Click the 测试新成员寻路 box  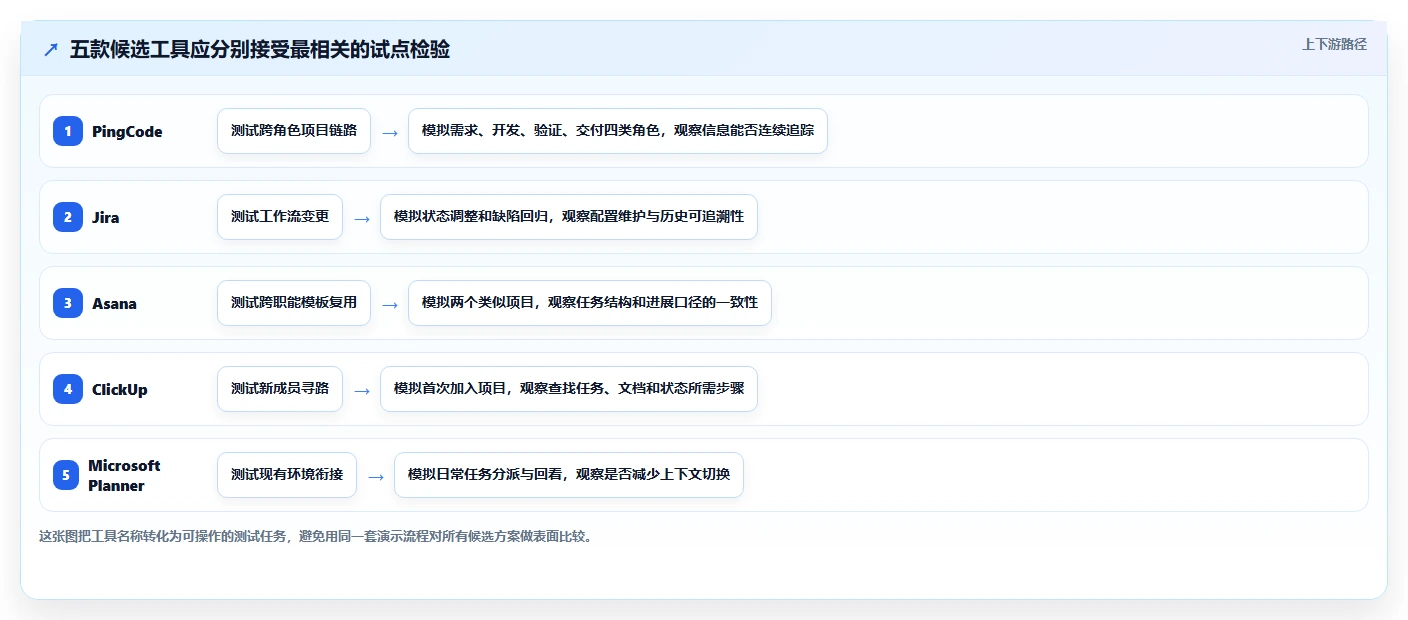pyautogui.click(x=280, y=389)
